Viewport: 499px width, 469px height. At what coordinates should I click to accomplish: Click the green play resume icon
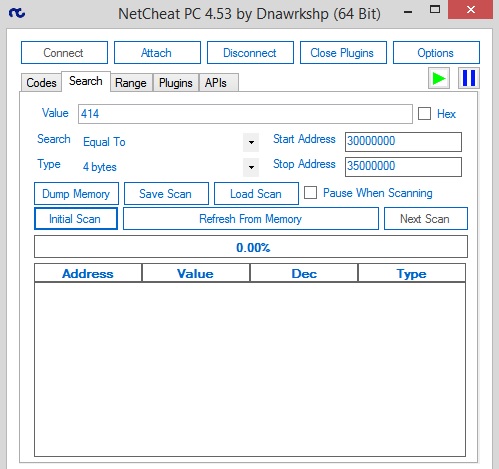[x=439, y=78]
